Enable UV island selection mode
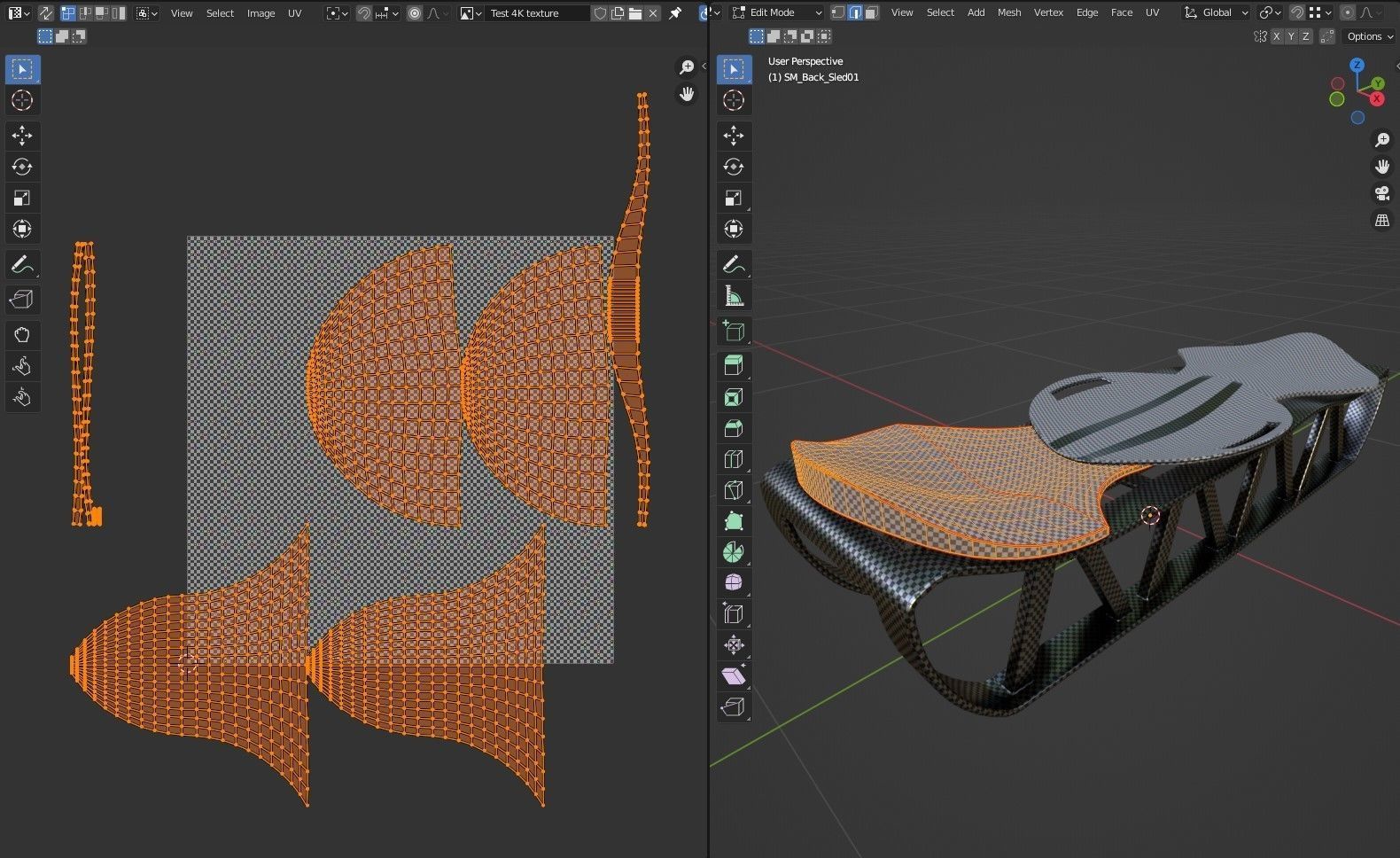Screen dimensions: 1400x858 point(118,13)
